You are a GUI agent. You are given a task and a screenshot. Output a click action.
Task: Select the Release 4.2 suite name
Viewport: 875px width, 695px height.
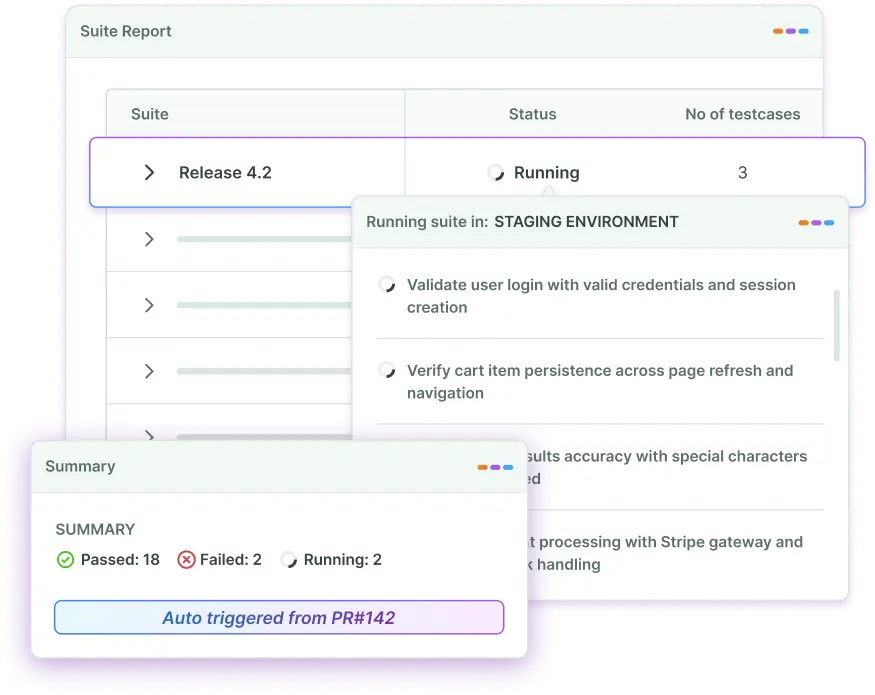pyautogui.click(x=225, y=173)
